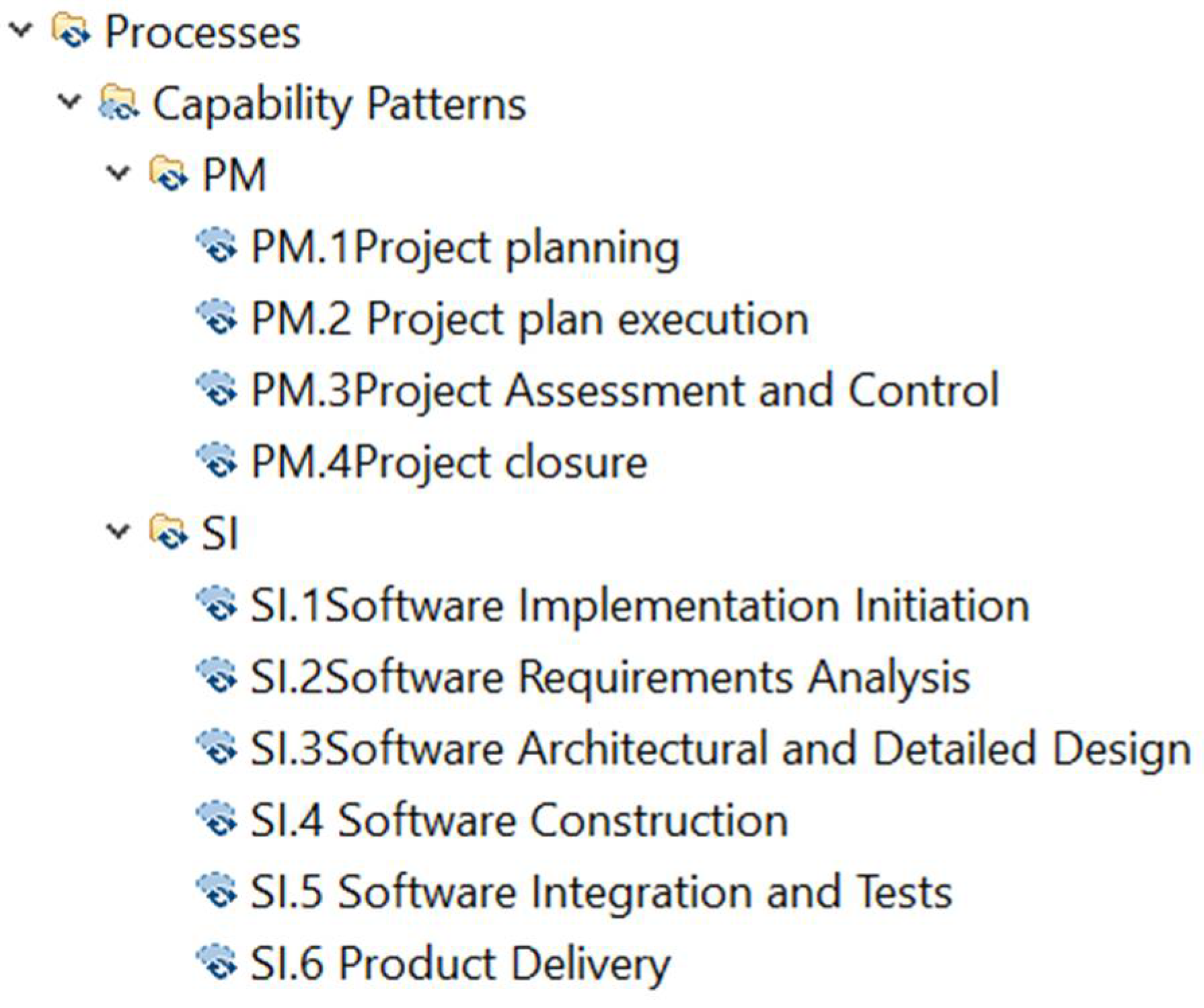Screen dimensions: 1204x1008
Task: Open SI.1Software Implementation Initiation
Action: pos(639,605)
